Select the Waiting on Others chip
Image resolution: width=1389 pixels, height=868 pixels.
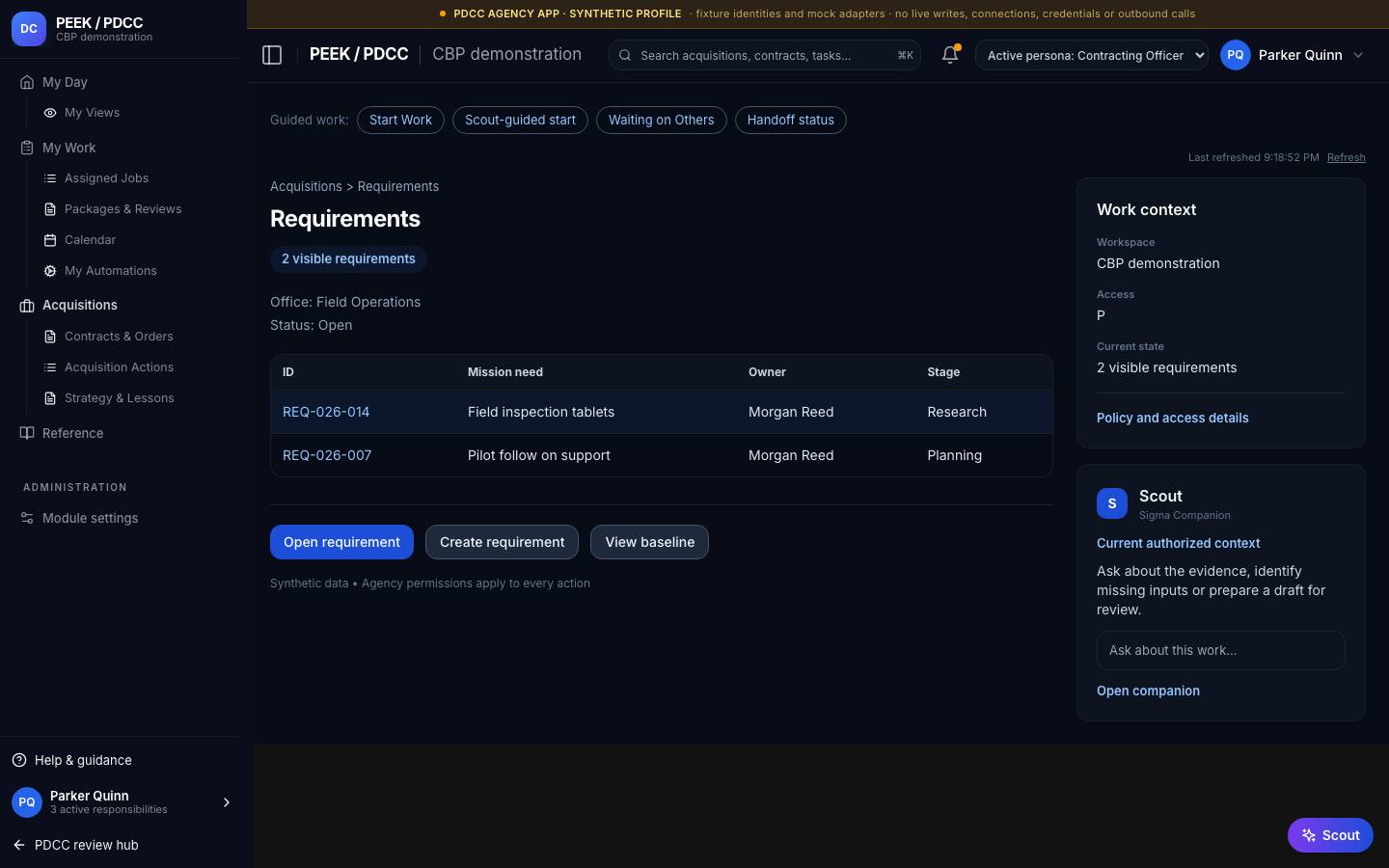661,120
